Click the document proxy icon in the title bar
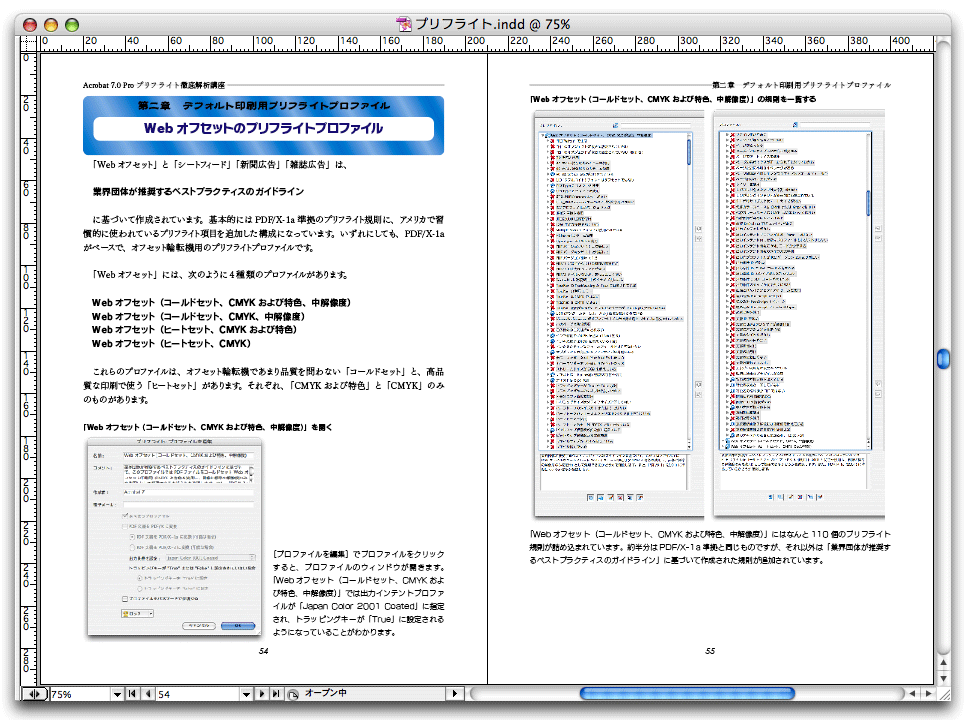Image resolution: width=968 pixels, height=720 pixels. (x=404, y=24)
